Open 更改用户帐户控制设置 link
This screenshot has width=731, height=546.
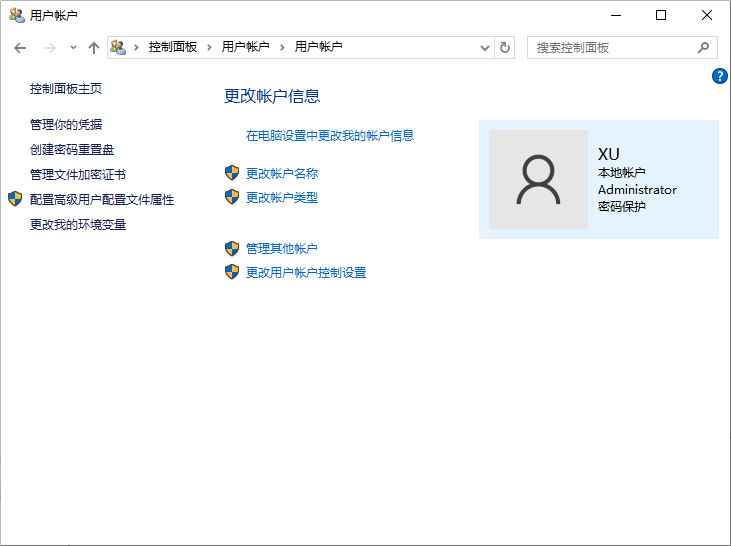pyautogui.click(x=306, y=273)
